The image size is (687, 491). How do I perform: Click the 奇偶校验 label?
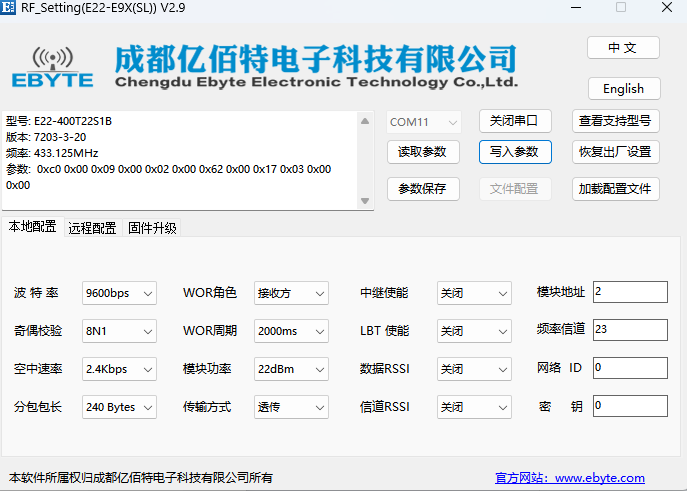point(38,331)
